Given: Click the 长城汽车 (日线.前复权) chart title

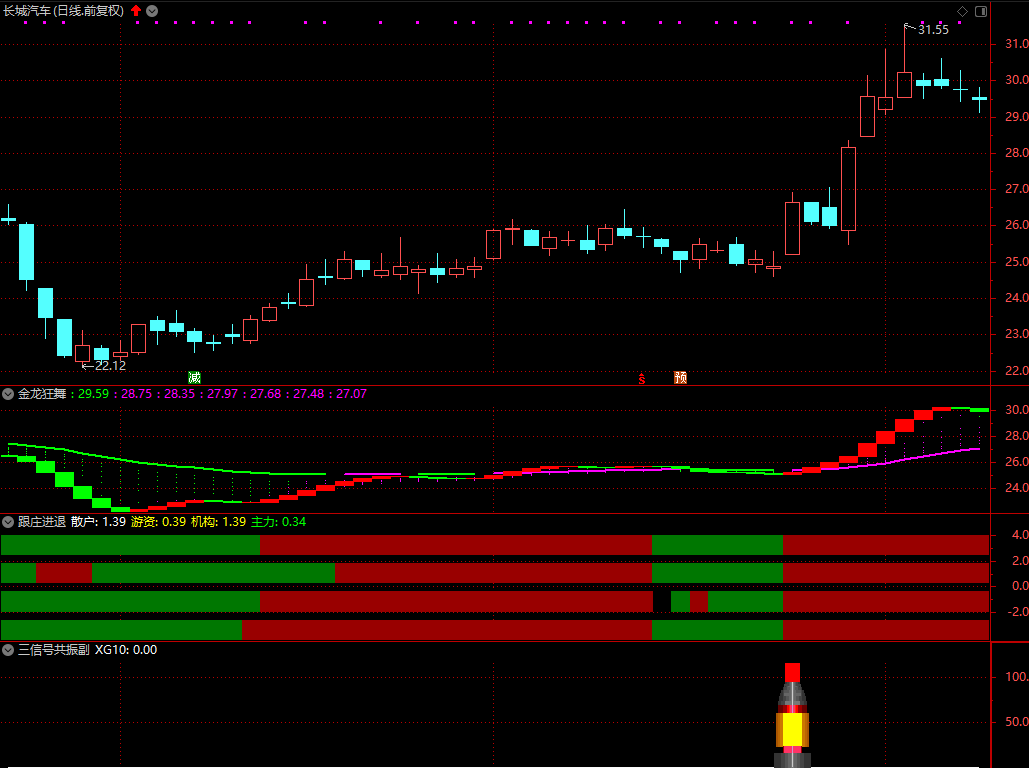Looking at the screenshot, I should point(64,11).
